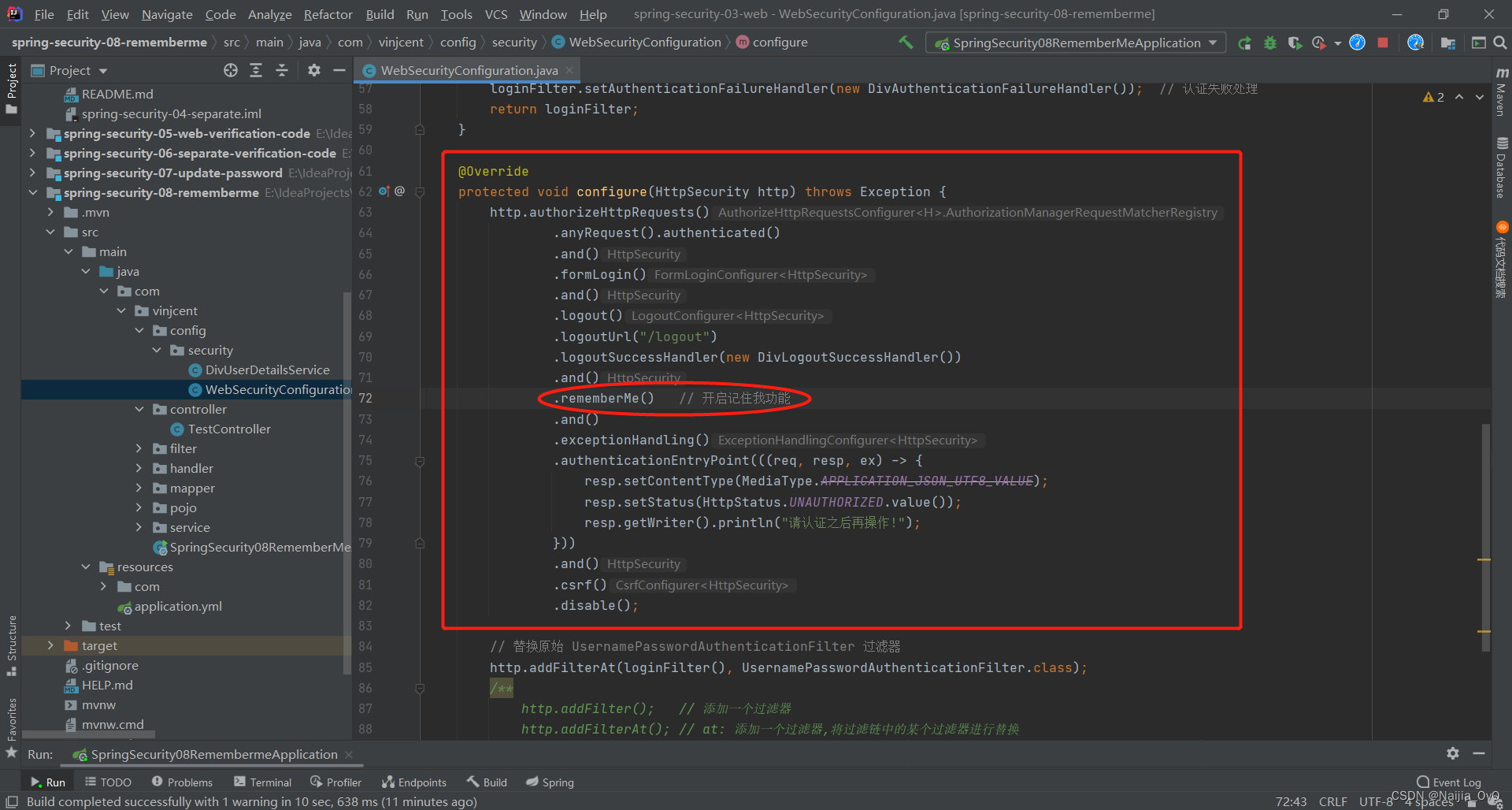Click the caret position 72:43 indicator
The height and width of the screenshot is (810, 1512).
coord(1291,801)
